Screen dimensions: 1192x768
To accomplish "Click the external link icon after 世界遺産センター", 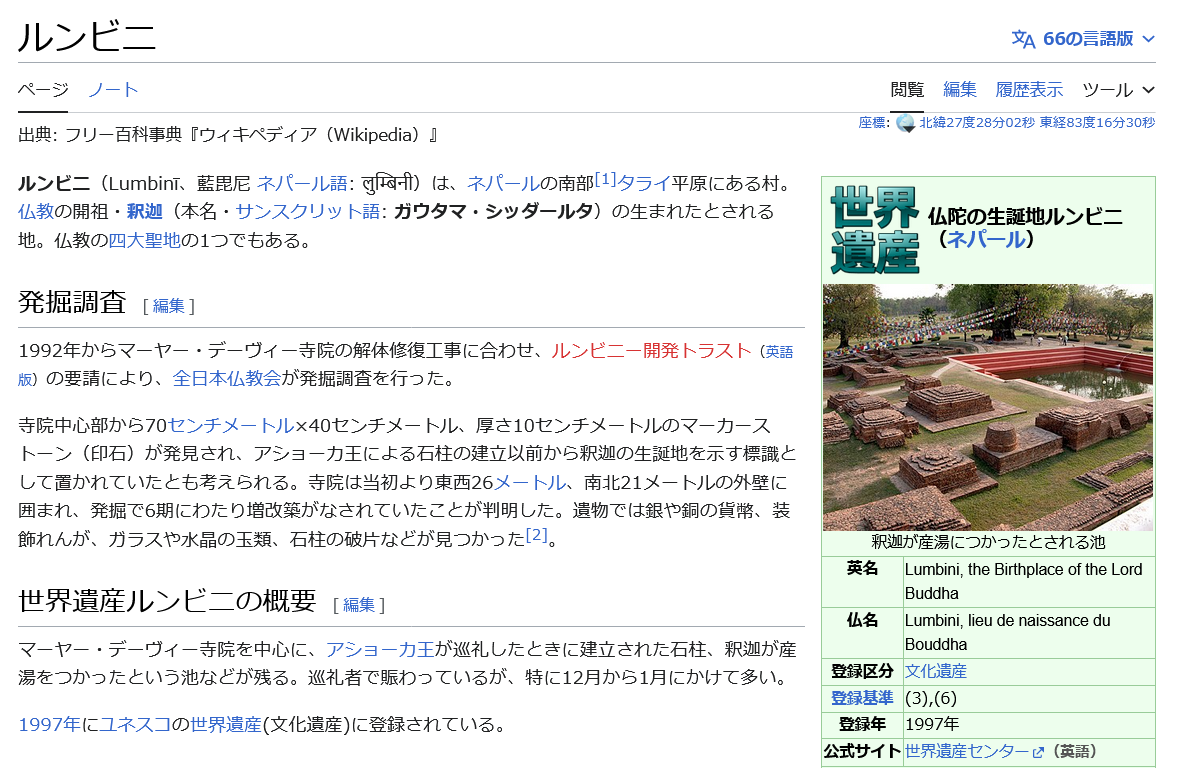I will [1038, 752].
